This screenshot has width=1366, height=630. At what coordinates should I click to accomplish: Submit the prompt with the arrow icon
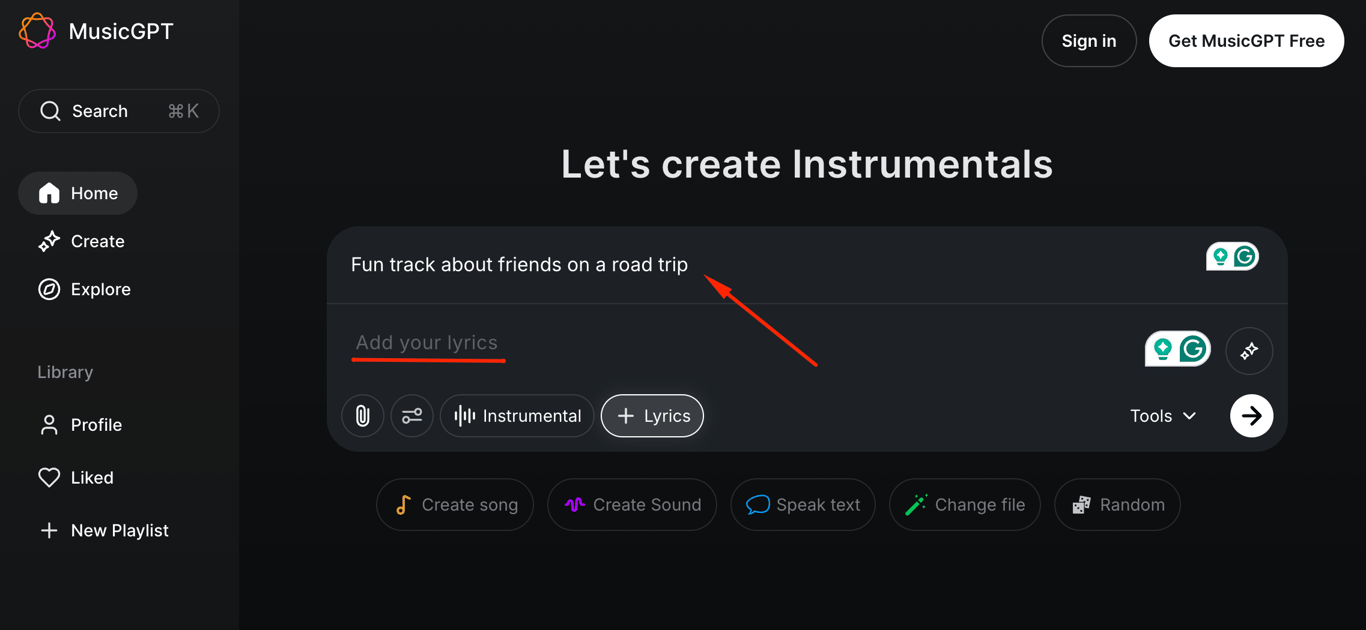1251,415
